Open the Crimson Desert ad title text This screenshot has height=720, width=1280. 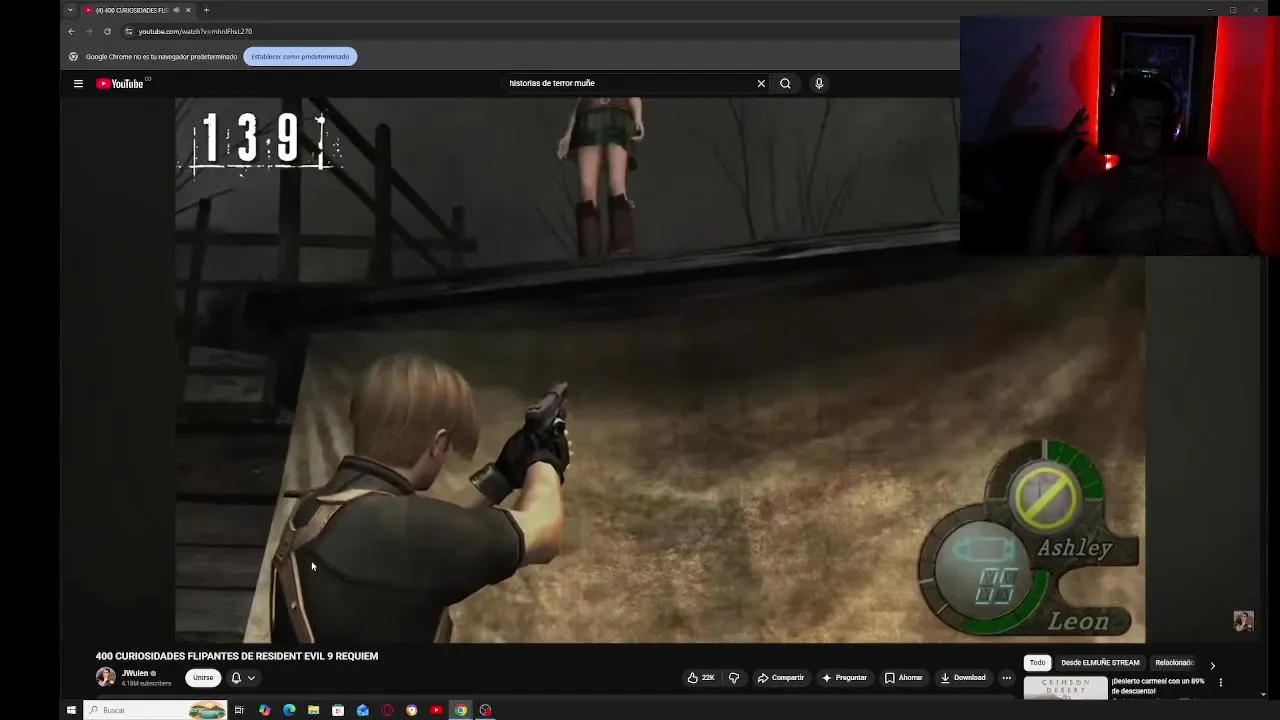click(1158, 686)
